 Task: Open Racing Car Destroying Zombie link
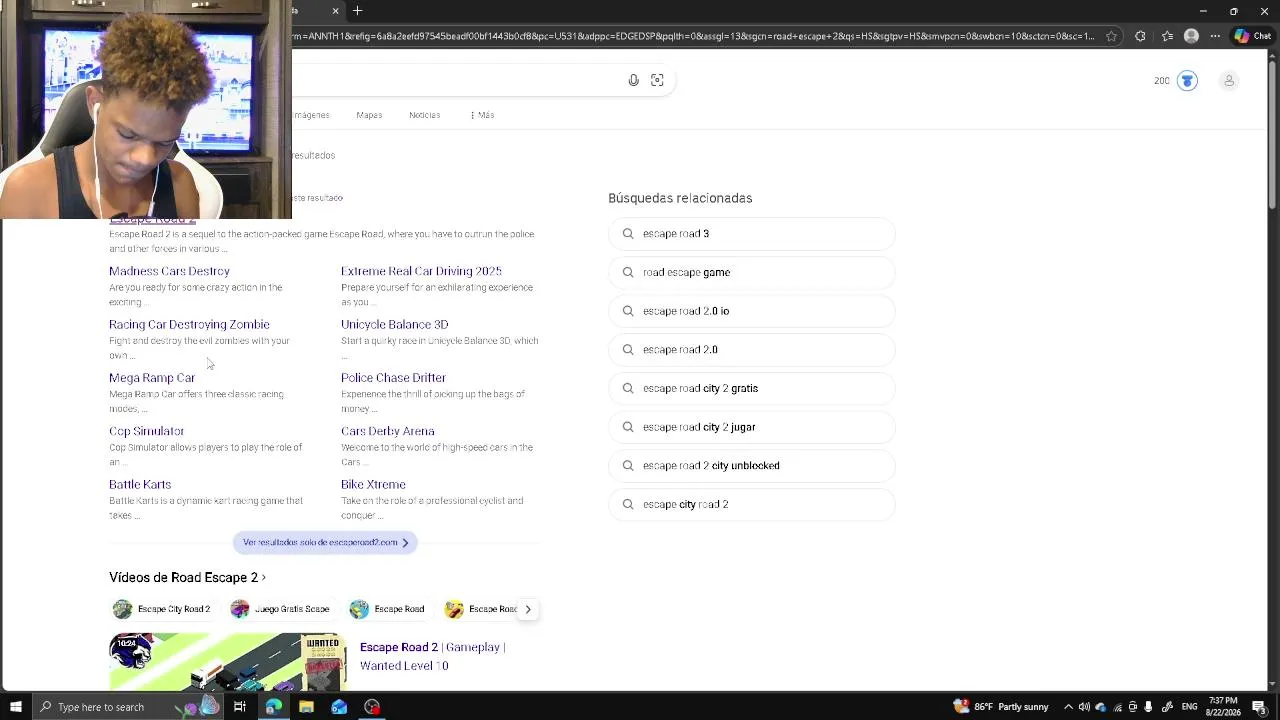point(189,324)
